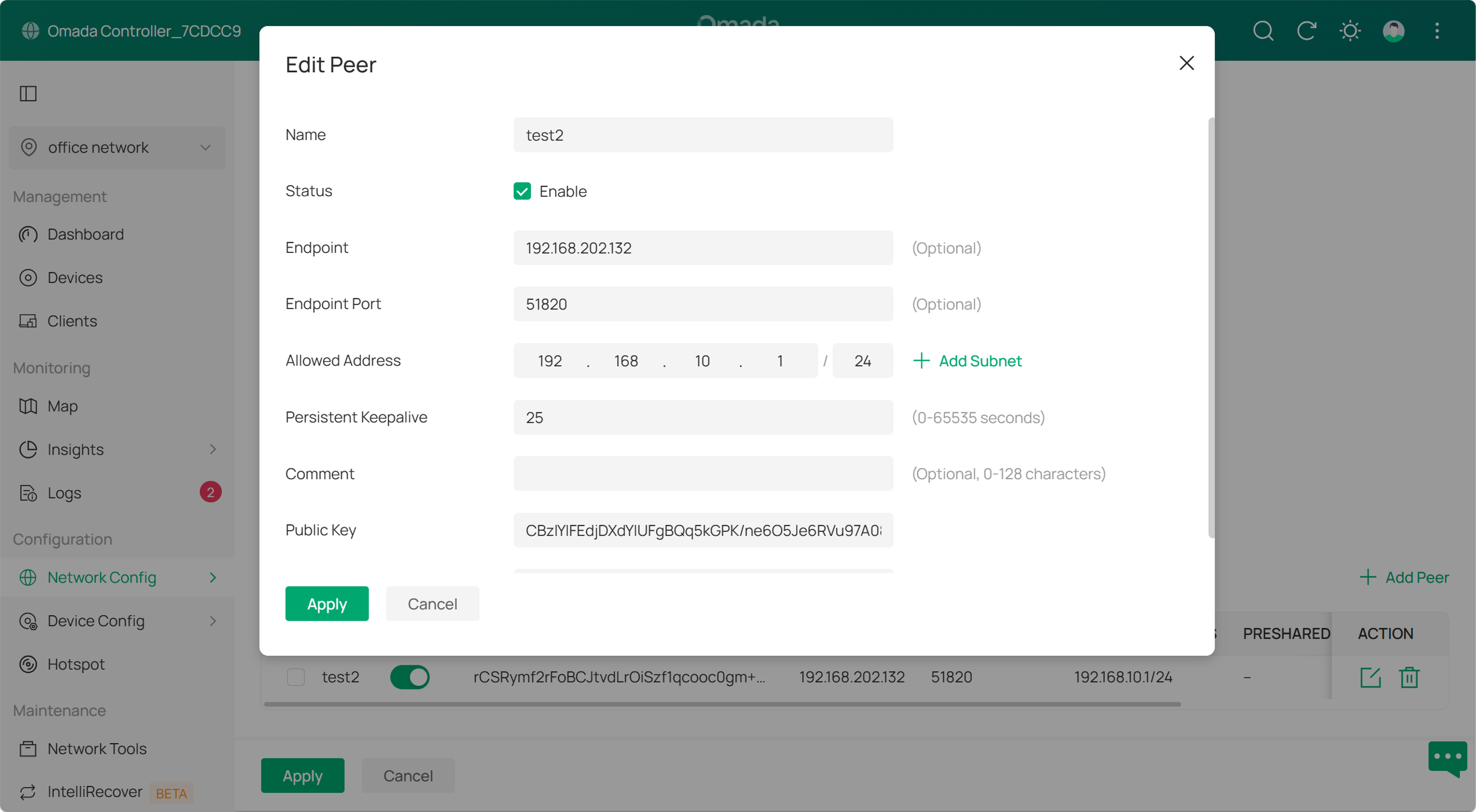
Task: Click the peer table horizontal scrollbar
Action: [722, 704]
